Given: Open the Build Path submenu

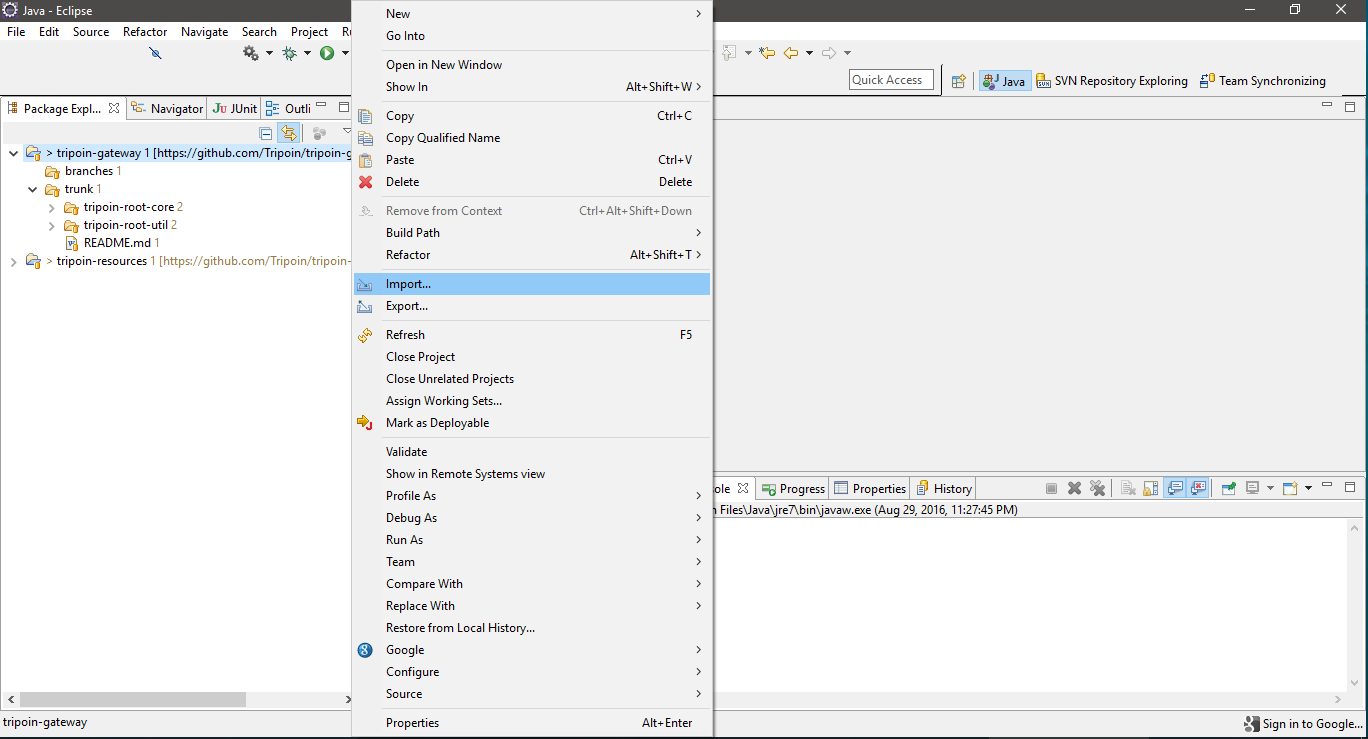Looking at the screenshot, I should coord(532,233).
